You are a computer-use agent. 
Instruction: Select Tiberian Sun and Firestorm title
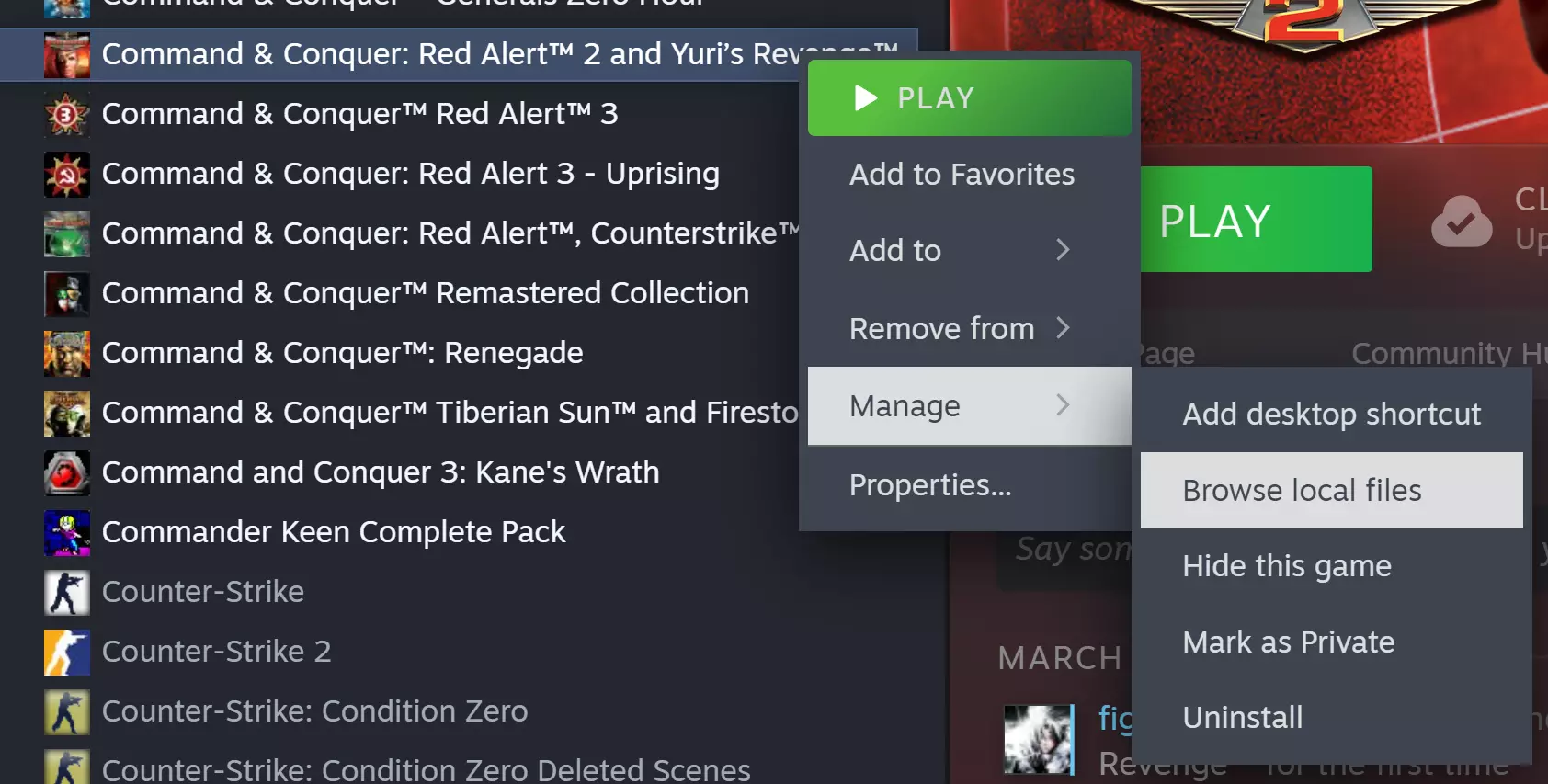tap(450, 413)
